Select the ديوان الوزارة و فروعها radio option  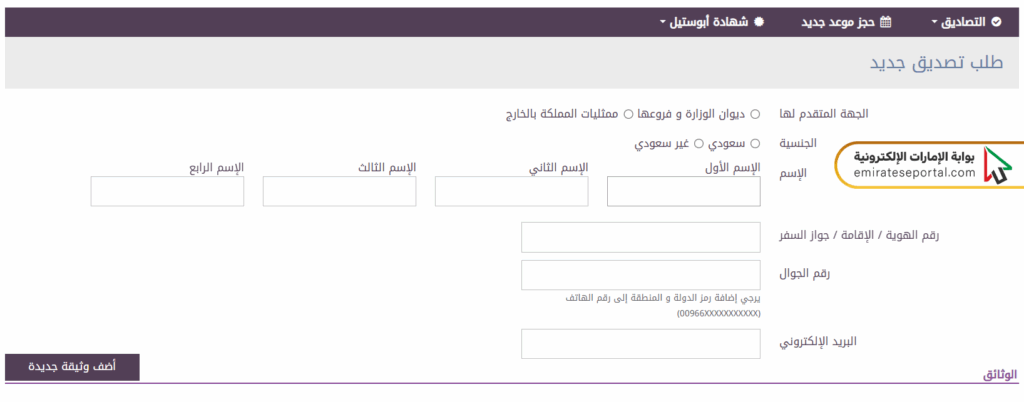pos(755,114)
